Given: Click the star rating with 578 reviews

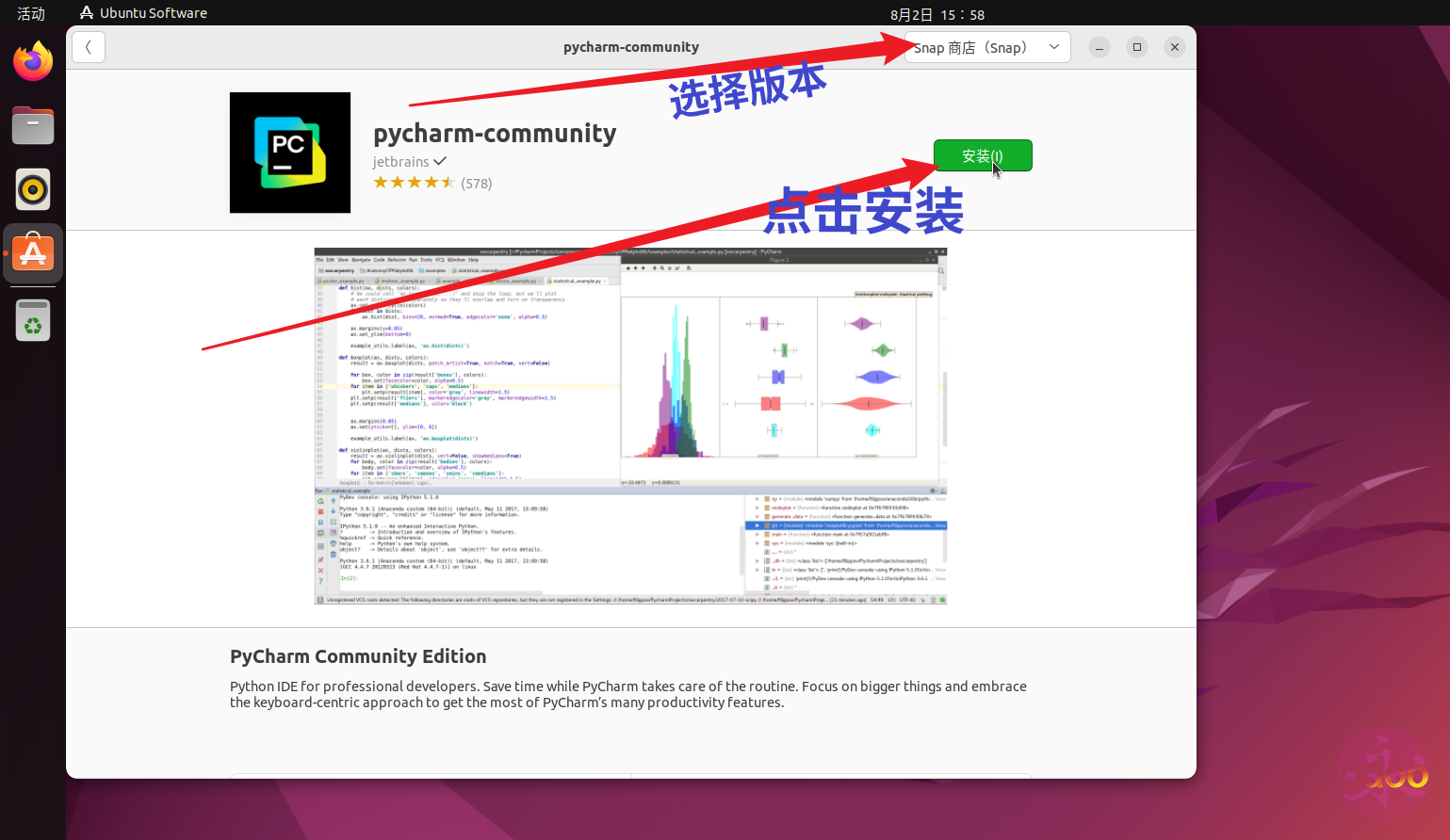Looking at the screenshot, I should (x=432, y=183).
